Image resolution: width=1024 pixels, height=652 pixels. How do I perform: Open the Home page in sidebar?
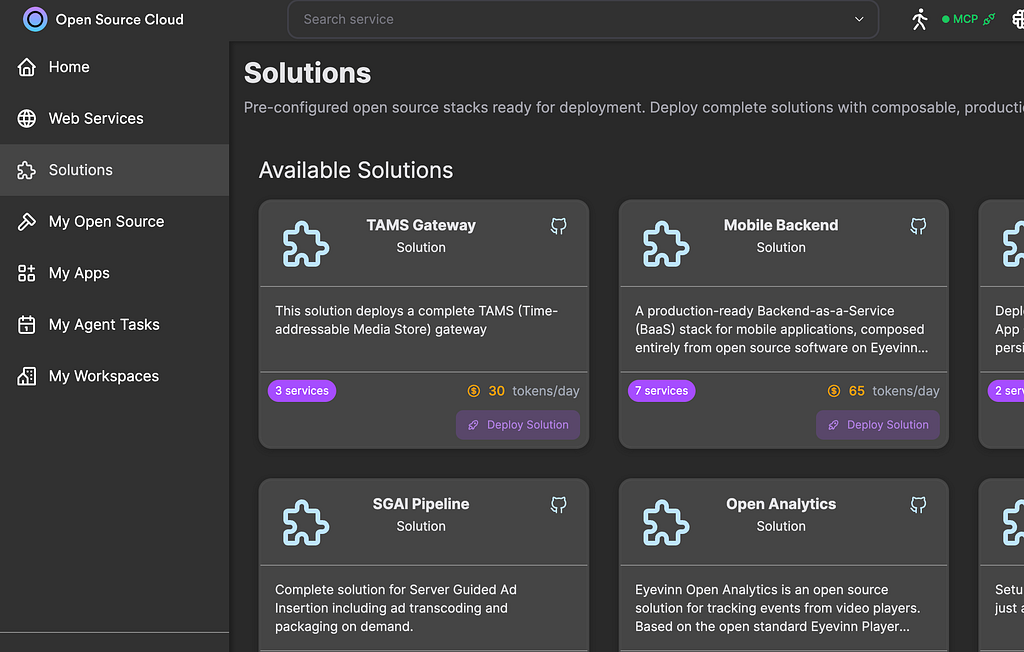pos(114,67)
